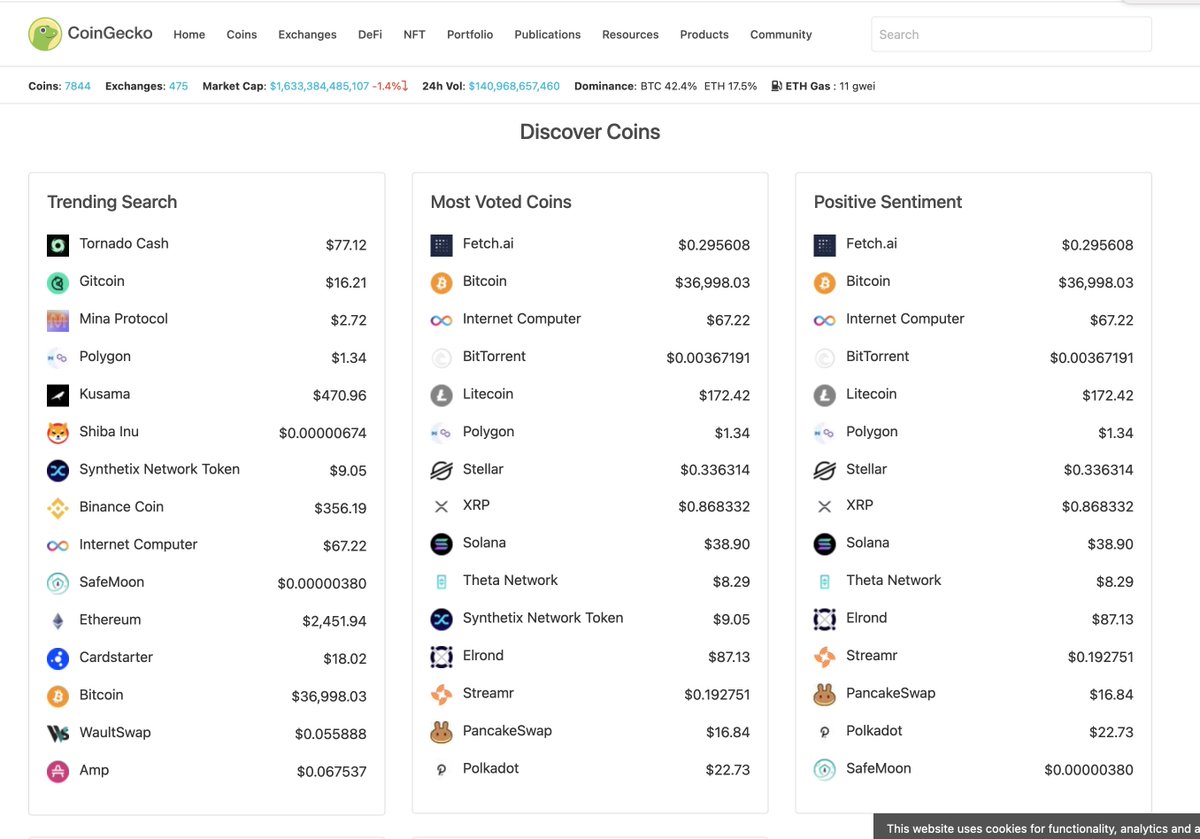Click inside the Search field
This screenshot has width=1200, height=839.
pos(1010,34)
